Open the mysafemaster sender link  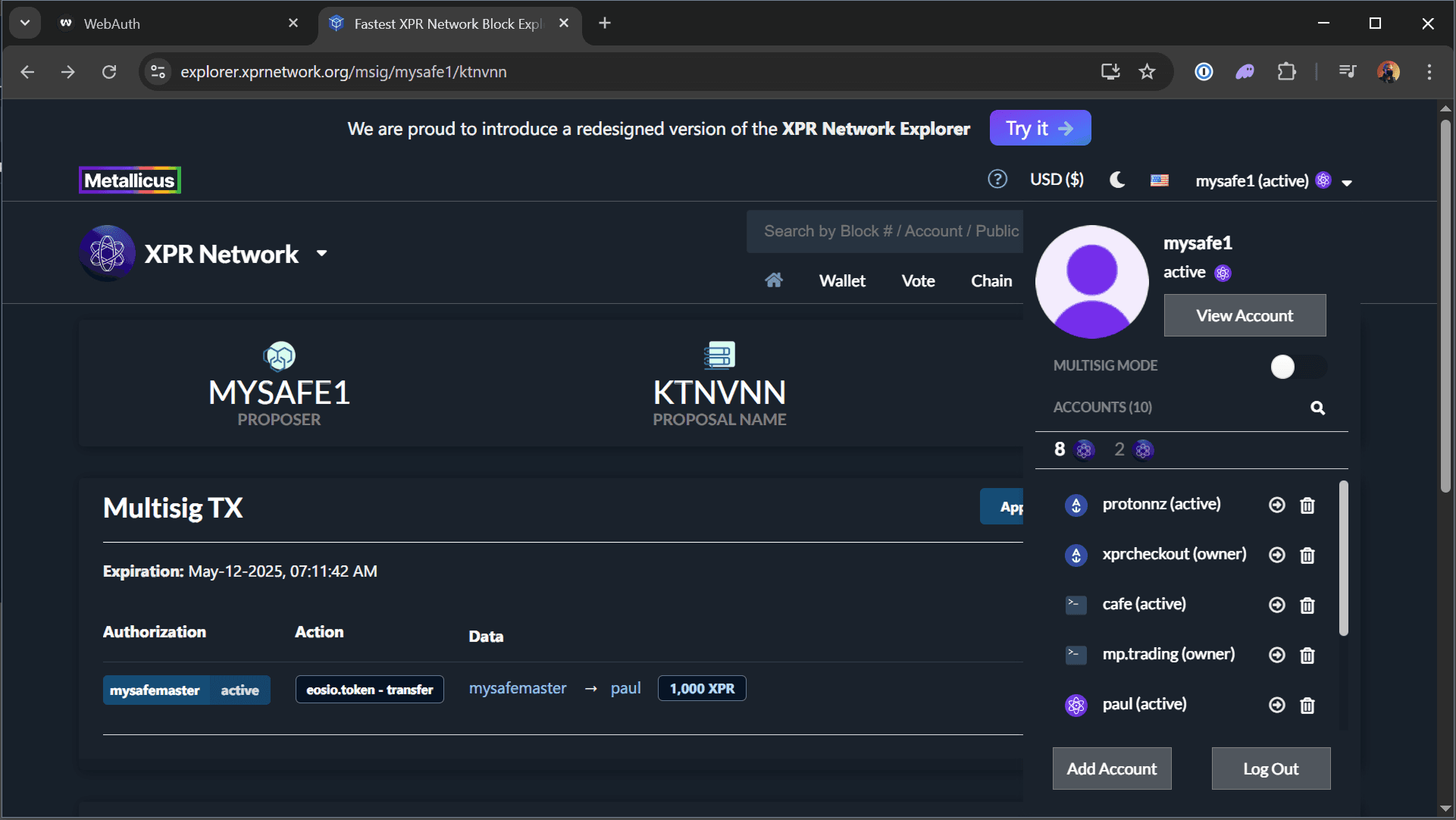(518, 688)
